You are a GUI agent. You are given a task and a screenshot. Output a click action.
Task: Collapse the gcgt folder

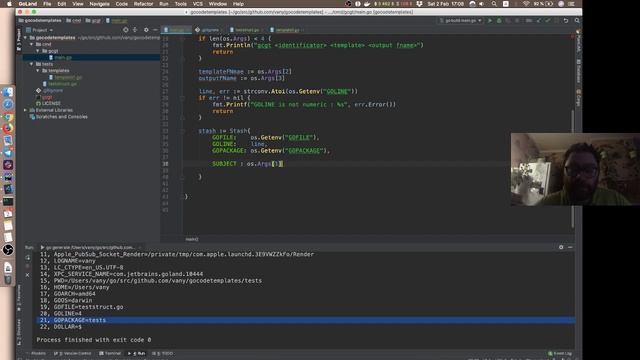(x=38, y=51)
